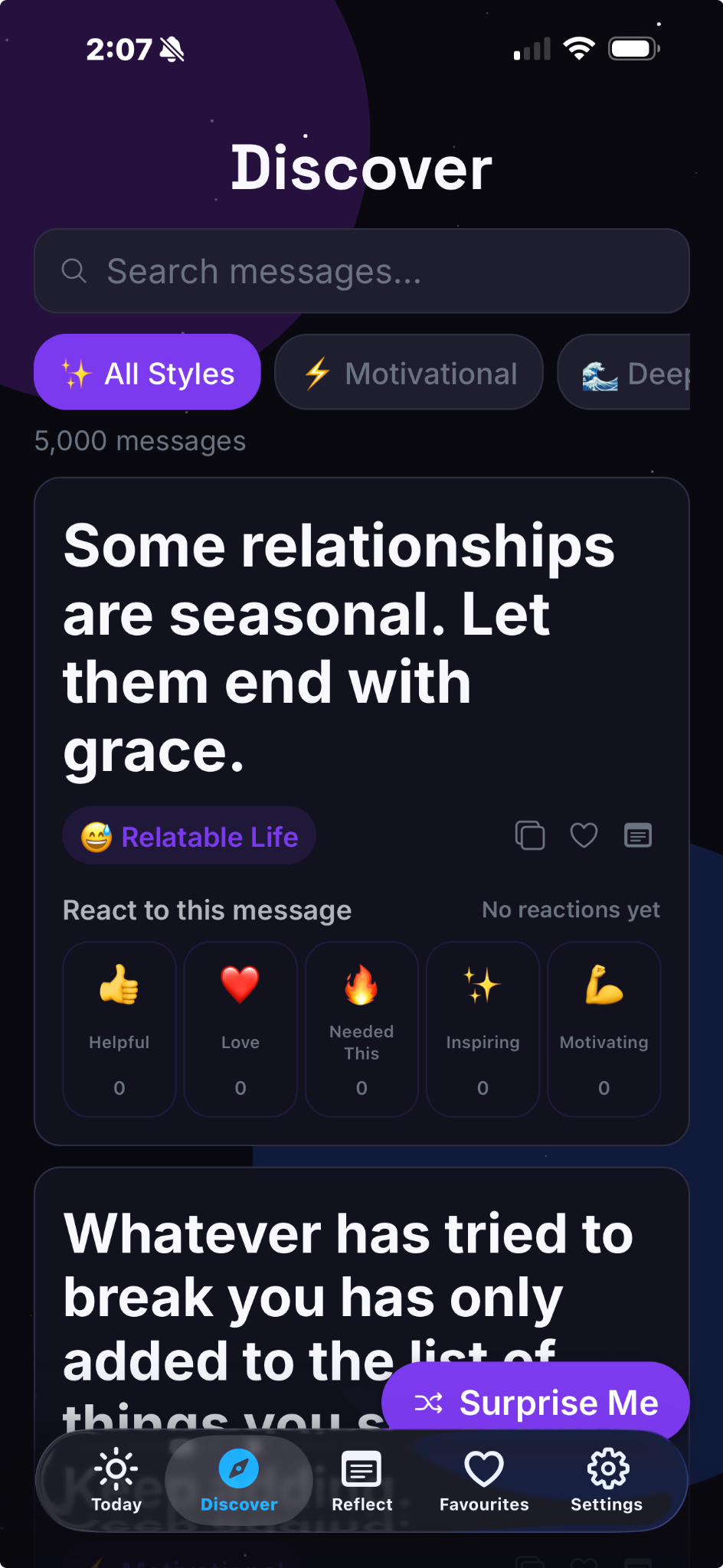The height and width of the screenshot is (1568, 723).
Task: Select the All Styles filter chip
Action: click(x=147, y=372)
